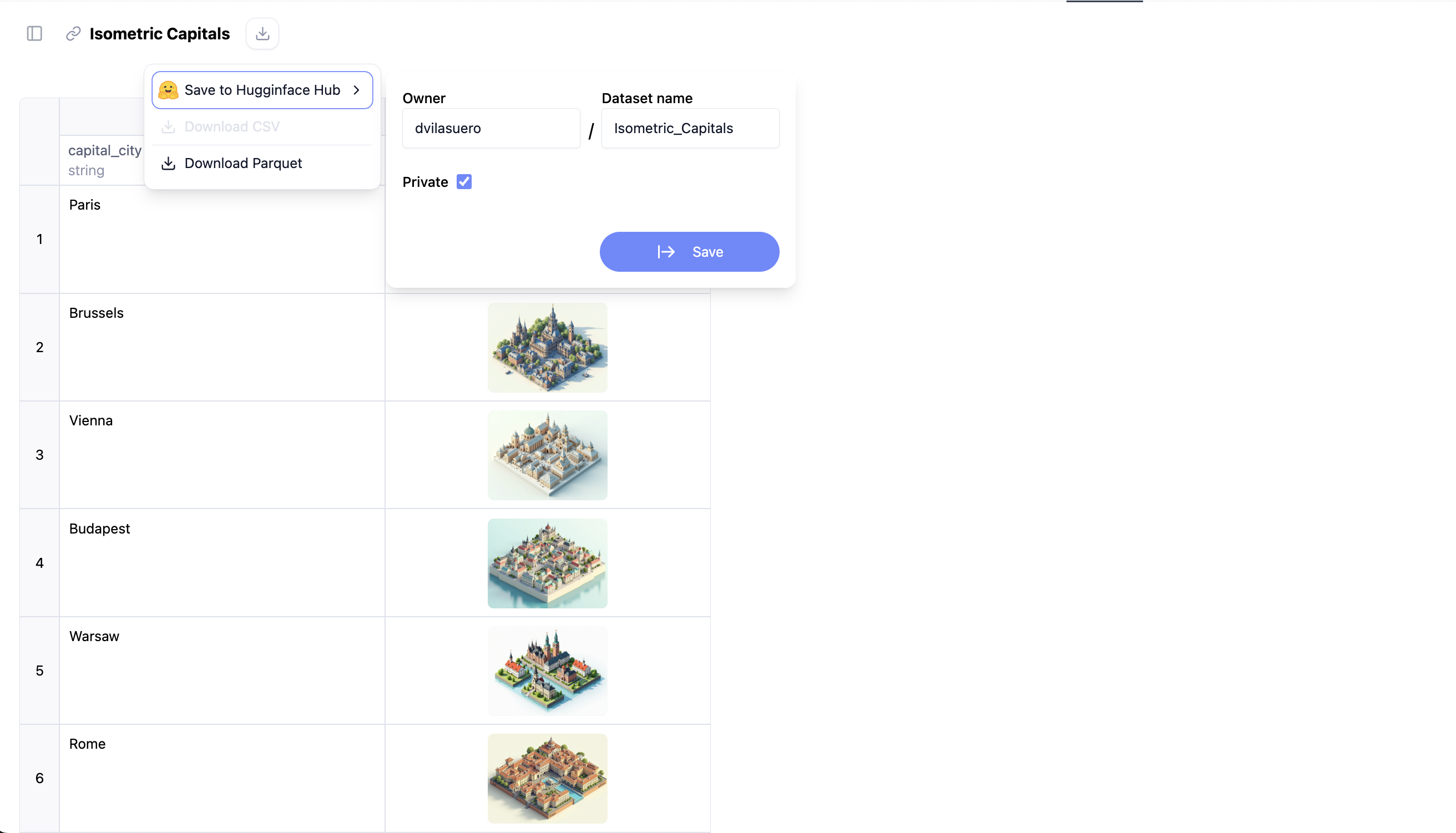Click the Owner input field

[x=491, y=128]
